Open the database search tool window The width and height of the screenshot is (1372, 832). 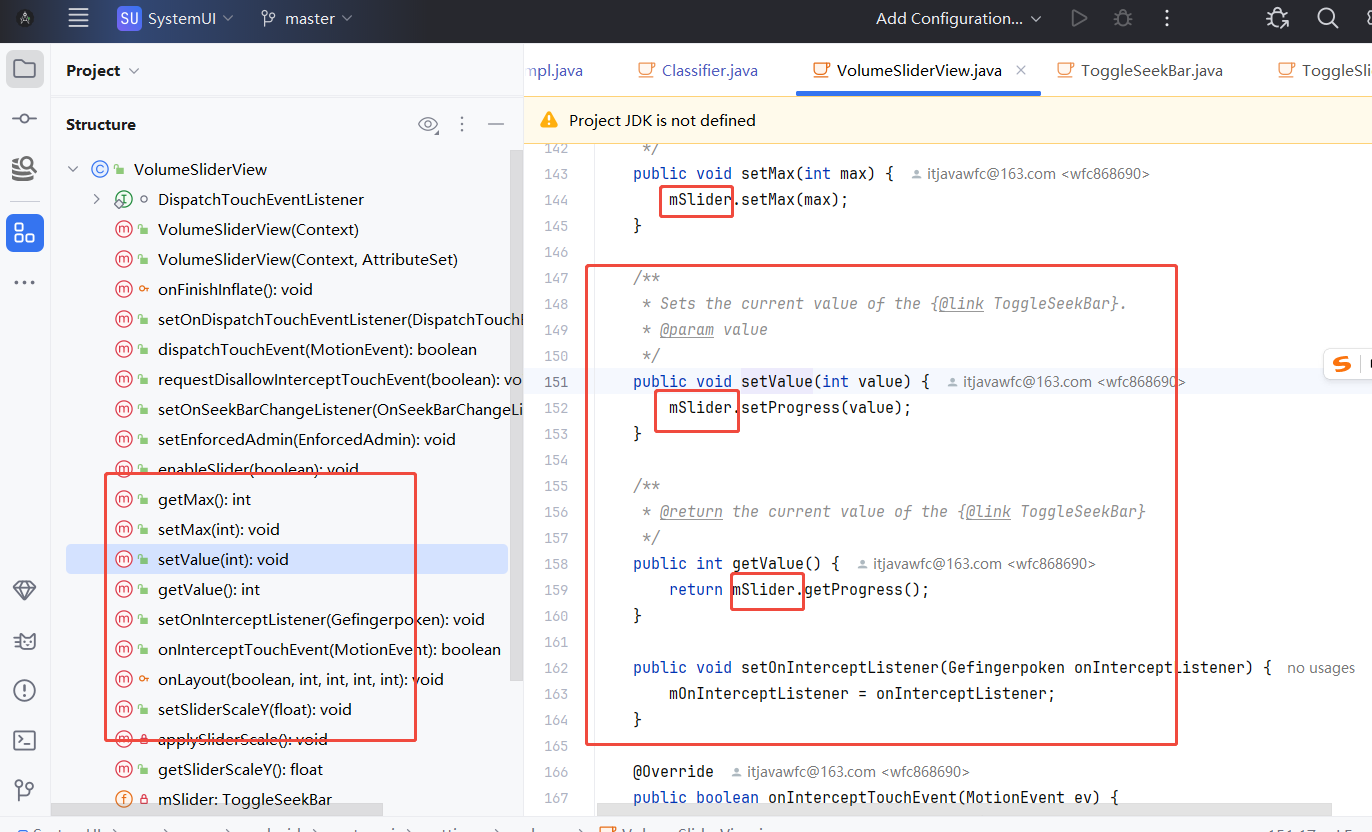25,168
